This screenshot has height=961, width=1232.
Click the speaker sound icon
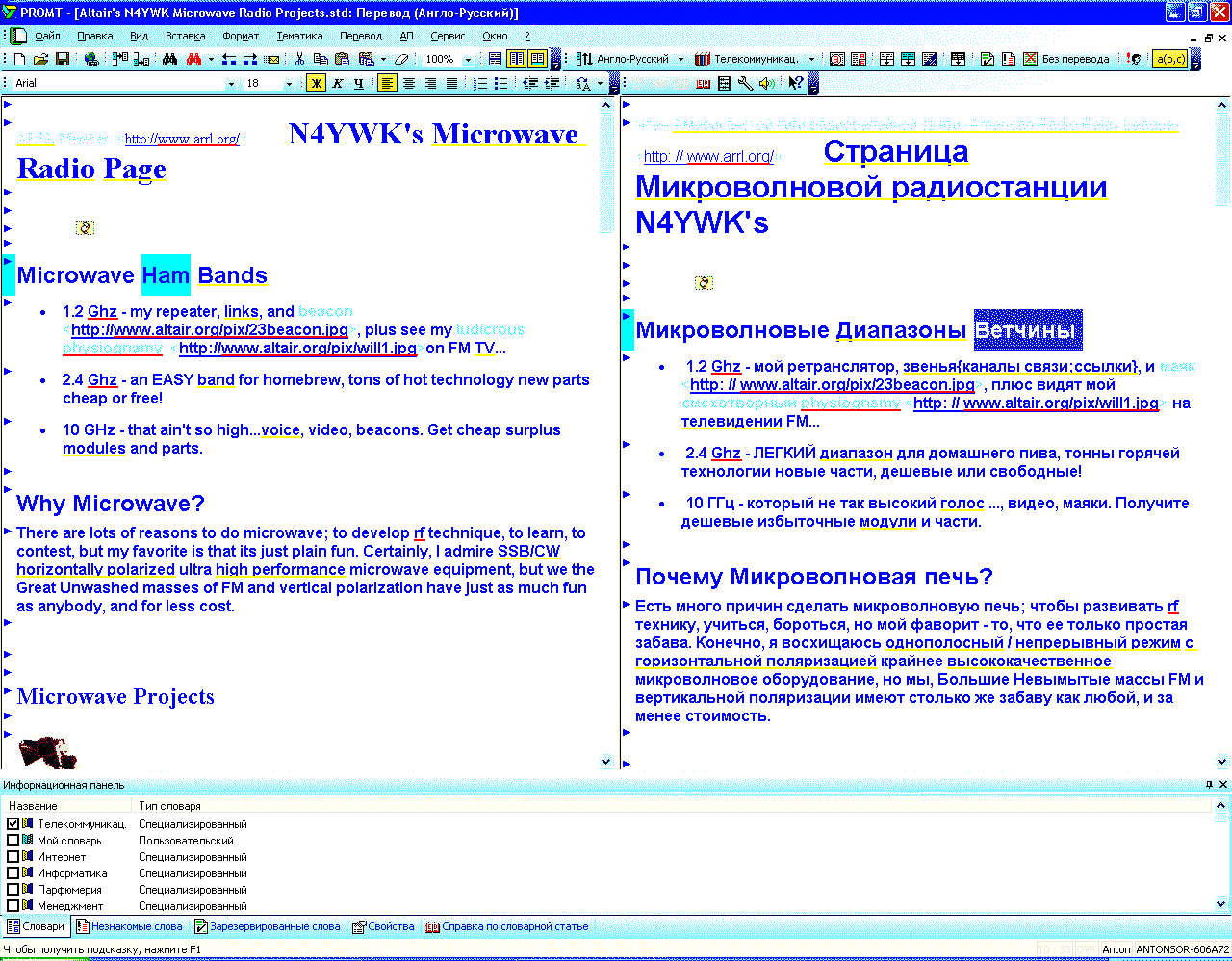[767, 83]
